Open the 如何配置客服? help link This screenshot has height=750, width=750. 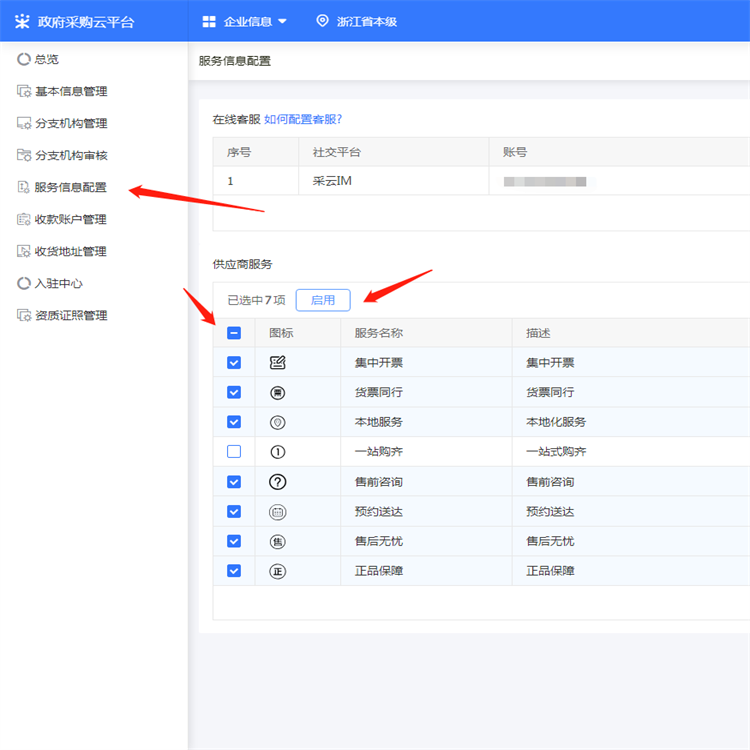[303, 119]
